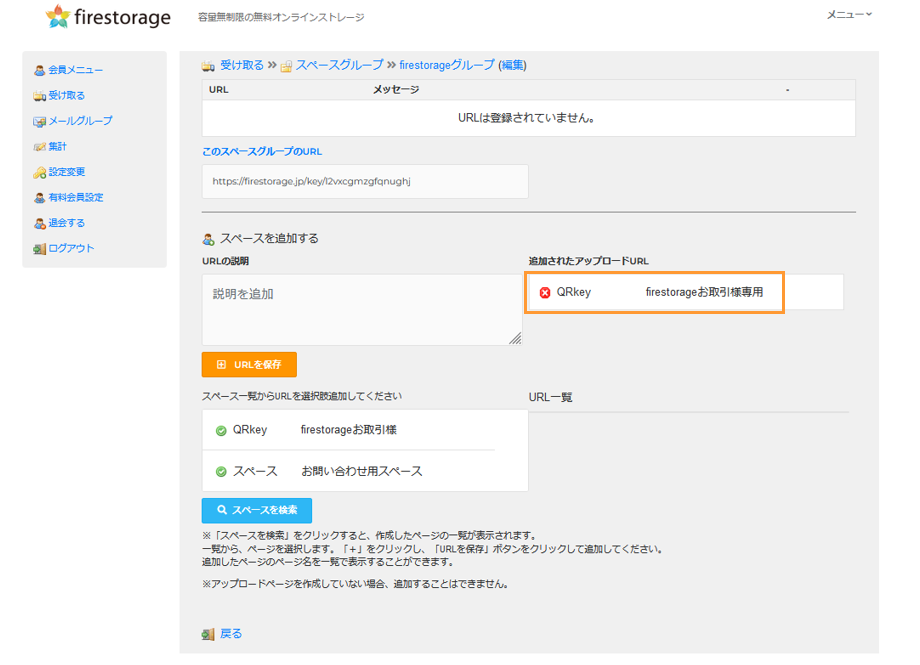The width and height of the screenshot is (920, 665).
Task: Click the 設定変更 keys icon
Action: coord(39,173)
